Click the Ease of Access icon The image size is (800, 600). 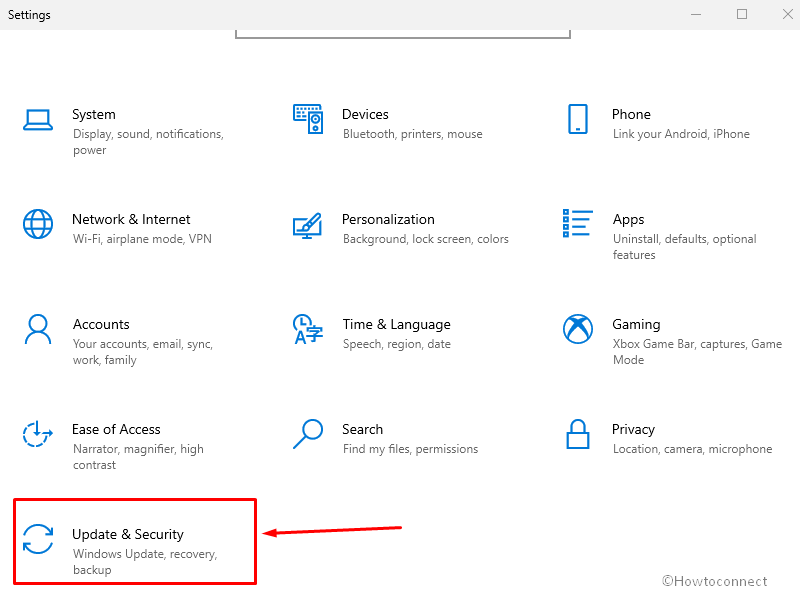pos(38,434)
